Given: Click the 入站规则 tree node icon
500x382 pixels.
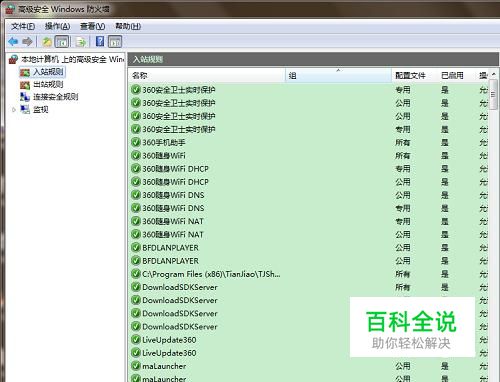Looking at the screenshot, I should coord(25,72).
